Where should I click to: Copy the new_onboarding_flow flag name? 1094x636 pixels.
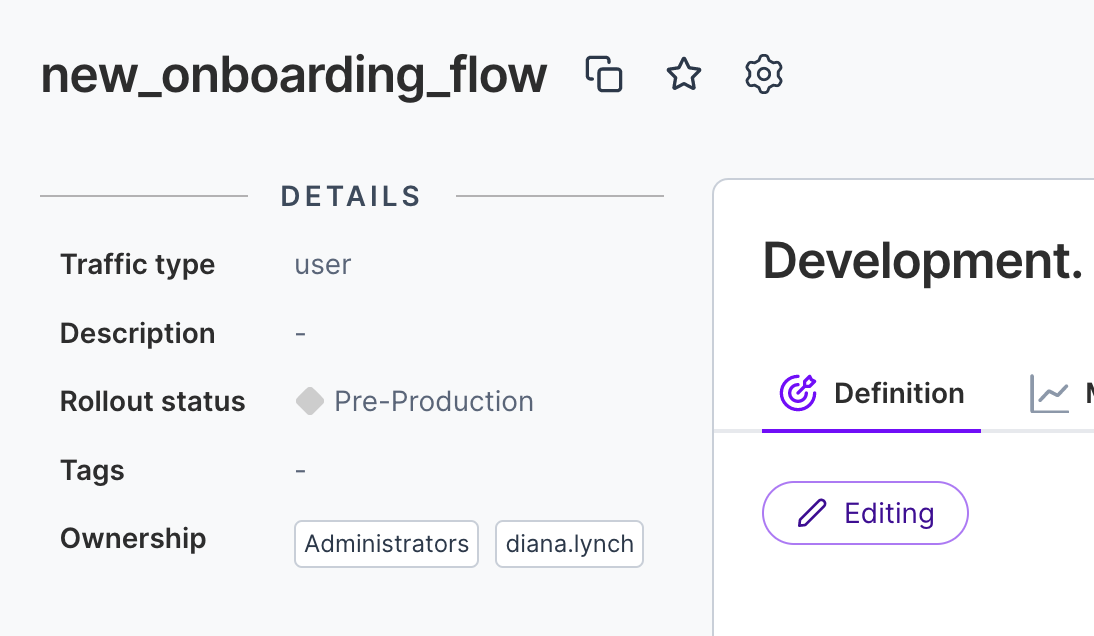point(604,75)
